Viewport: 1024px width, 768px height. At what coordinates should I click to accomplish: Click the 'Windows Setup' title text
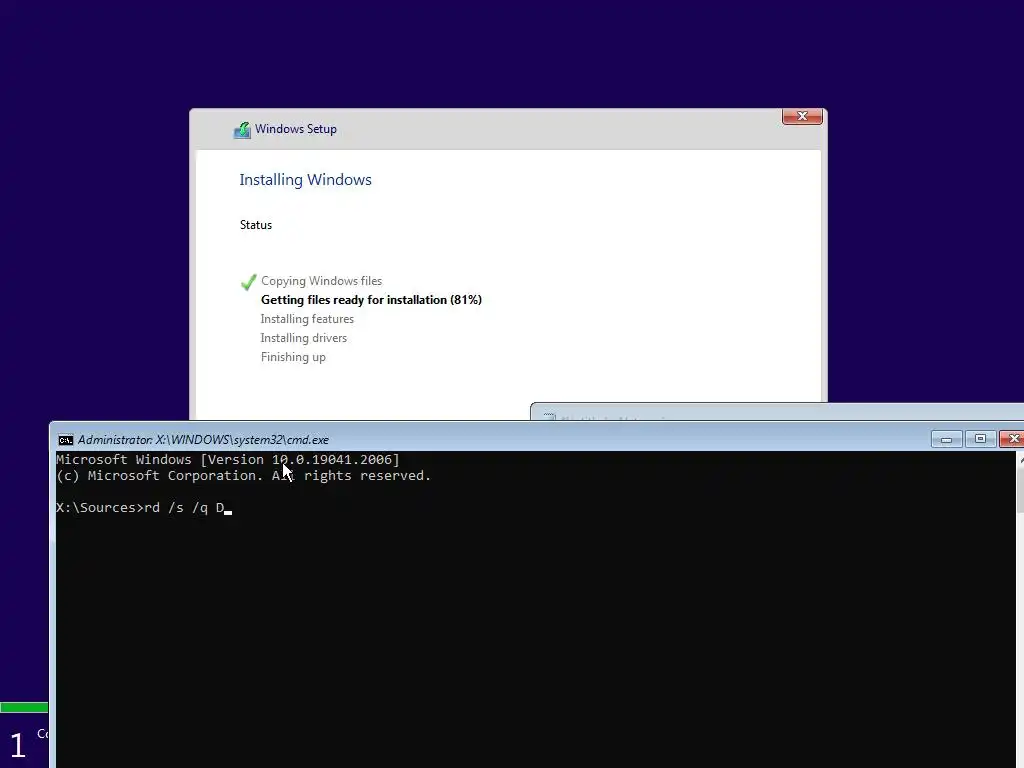point(296,129)
